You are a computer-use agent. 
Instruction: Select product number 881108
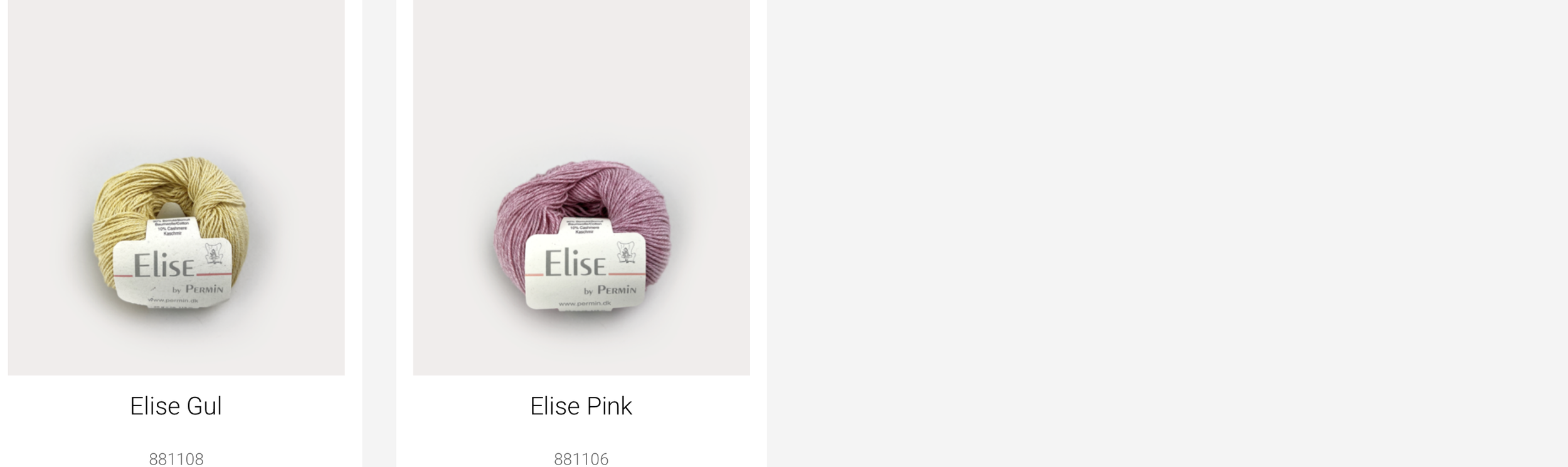(176, 459)
